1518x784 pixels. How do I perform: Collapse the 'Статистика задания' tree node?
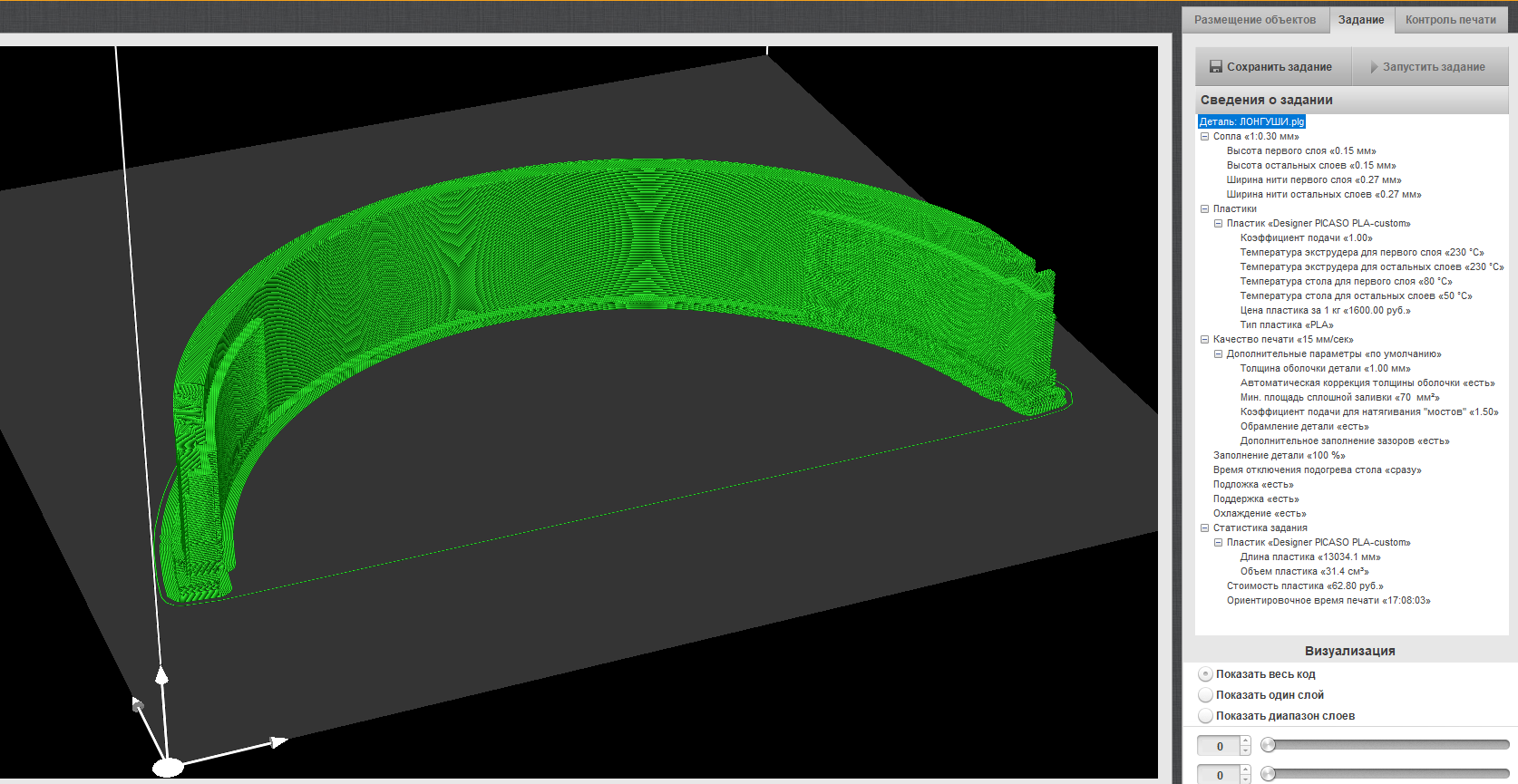pyautogui.click(x=1204, y=528)
